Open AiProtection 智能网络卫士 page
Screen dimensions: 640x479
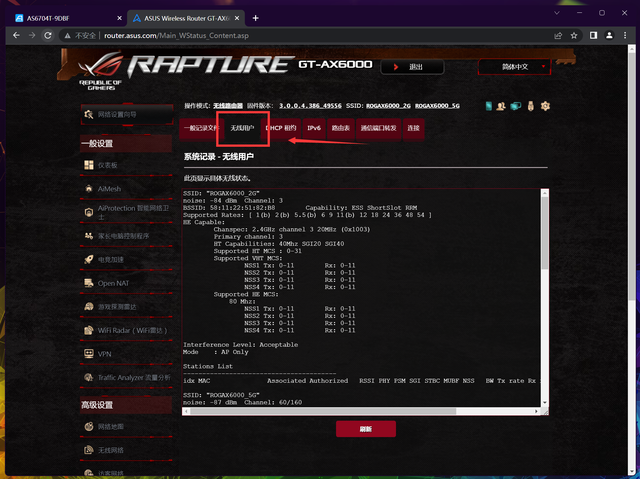pyautogui.click(x=127, y=212)
